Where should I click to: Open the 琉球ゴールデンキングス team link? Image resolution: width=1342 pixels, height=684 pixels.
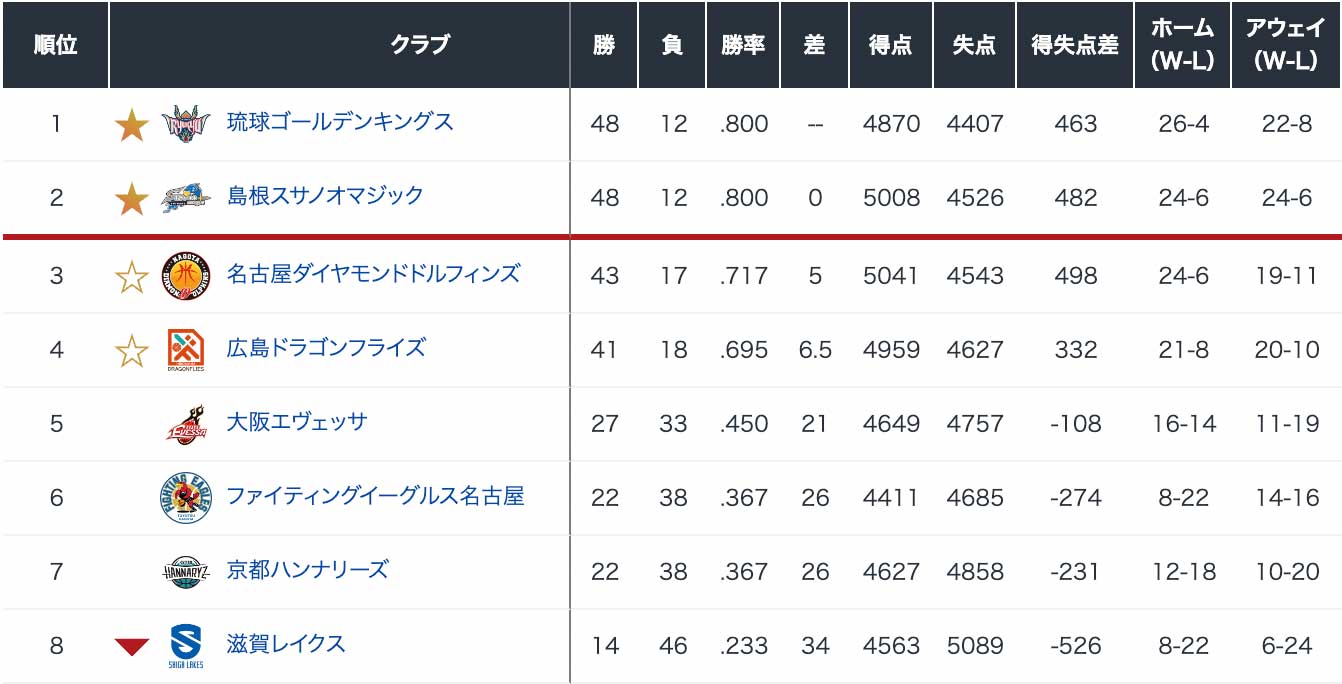point(340,122)
